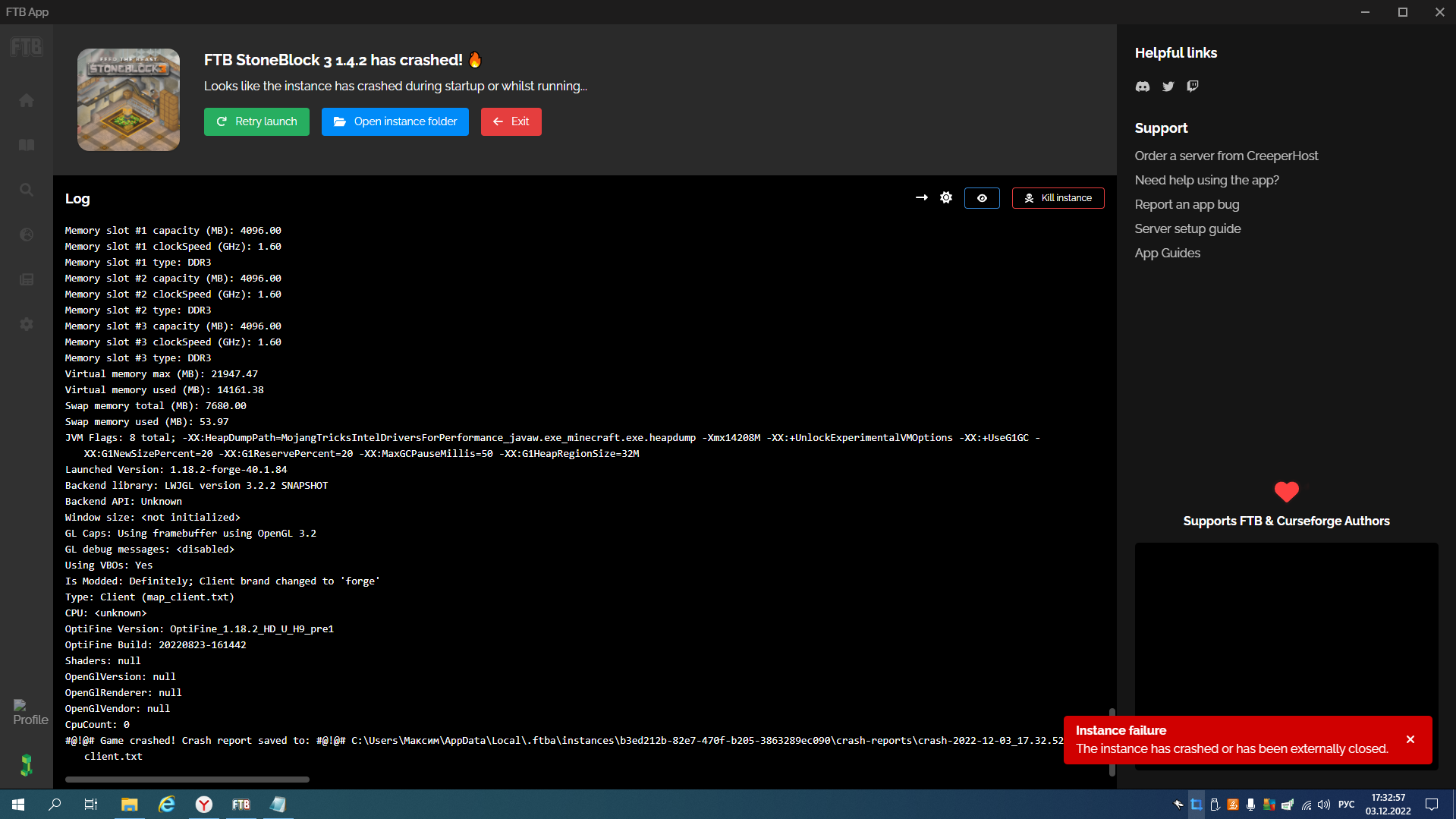Open the browse globe icon in sidebar
The image size is (1456, 819).
point(27,235)
